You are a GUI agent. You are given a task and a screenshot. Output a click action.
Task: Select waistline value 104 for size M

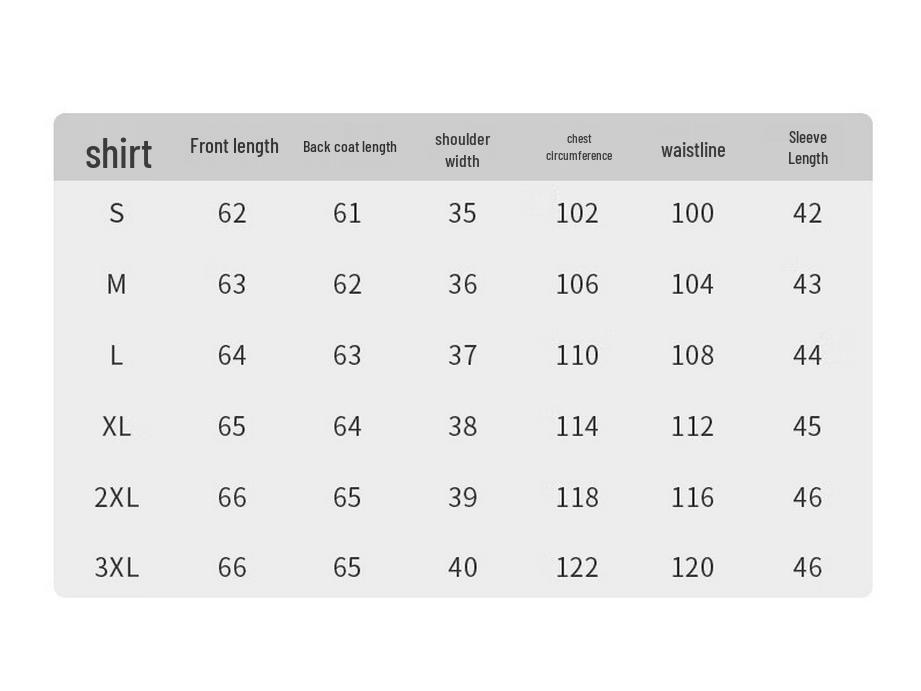pos(693,284)
